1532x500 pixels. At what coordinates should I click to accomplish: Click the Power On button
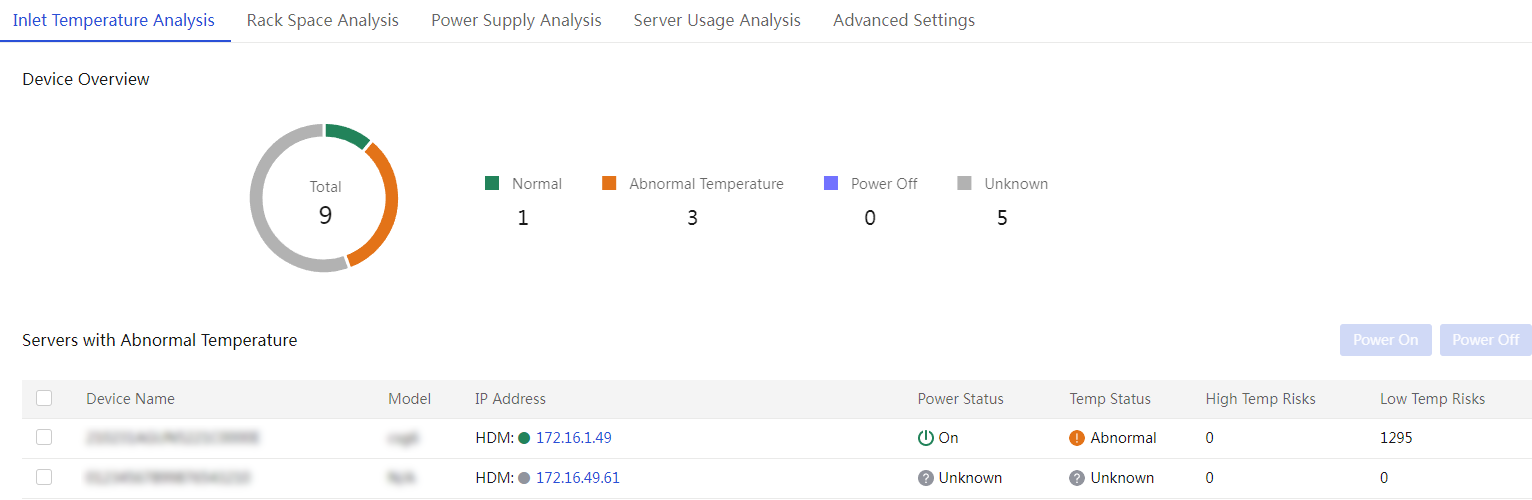coord(1386,340)
